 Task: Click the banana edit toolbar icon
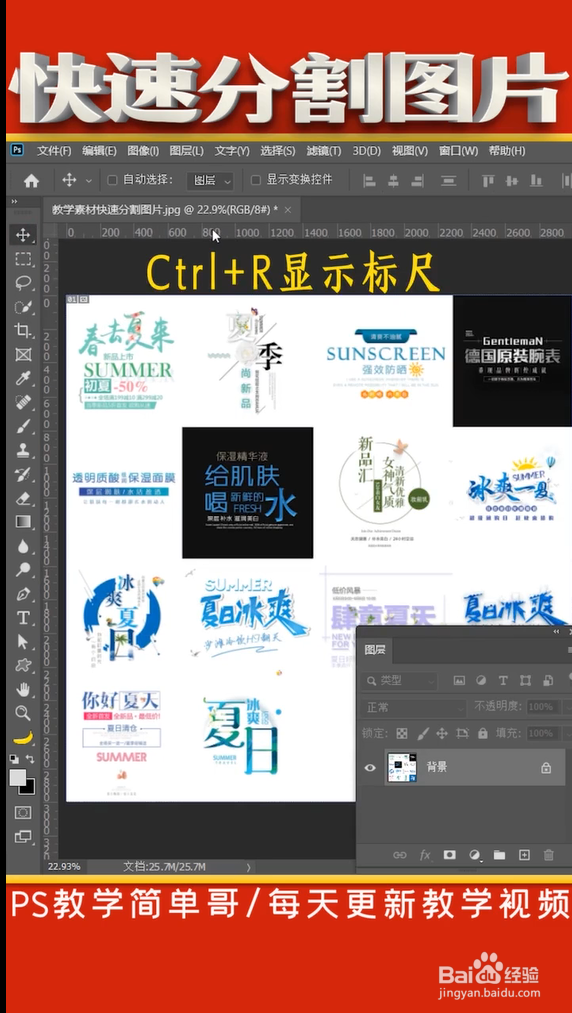(23, 737)
